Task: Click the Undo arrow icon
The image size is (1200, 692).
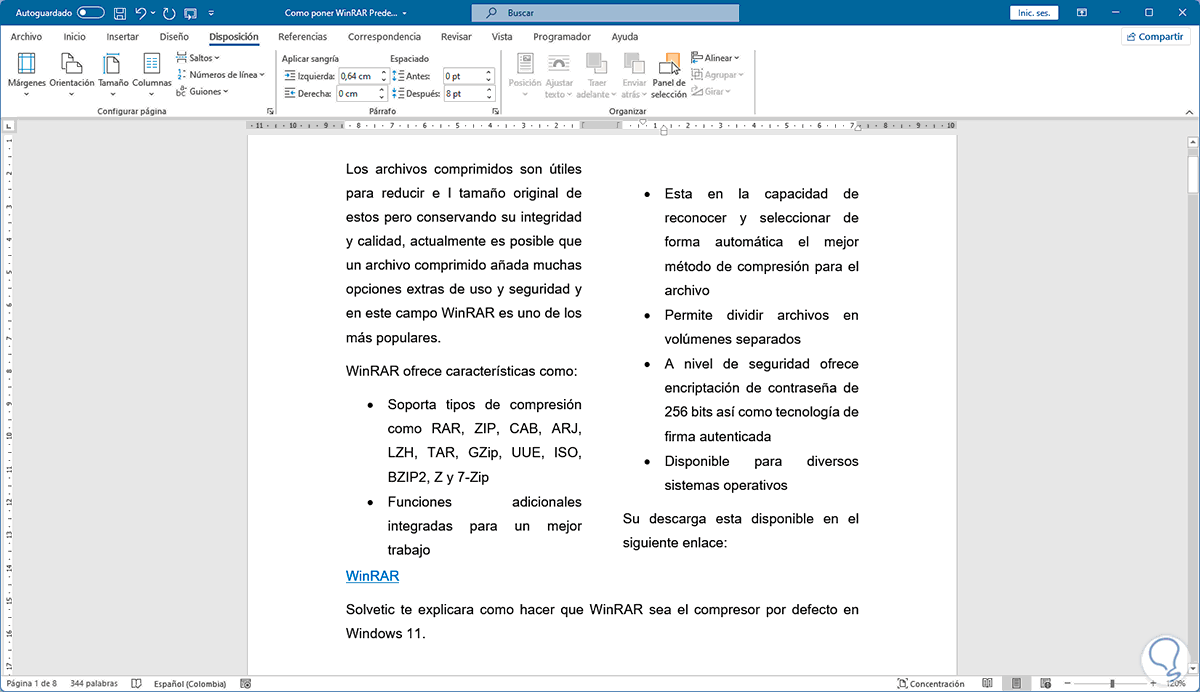Action: click(141, 14)
